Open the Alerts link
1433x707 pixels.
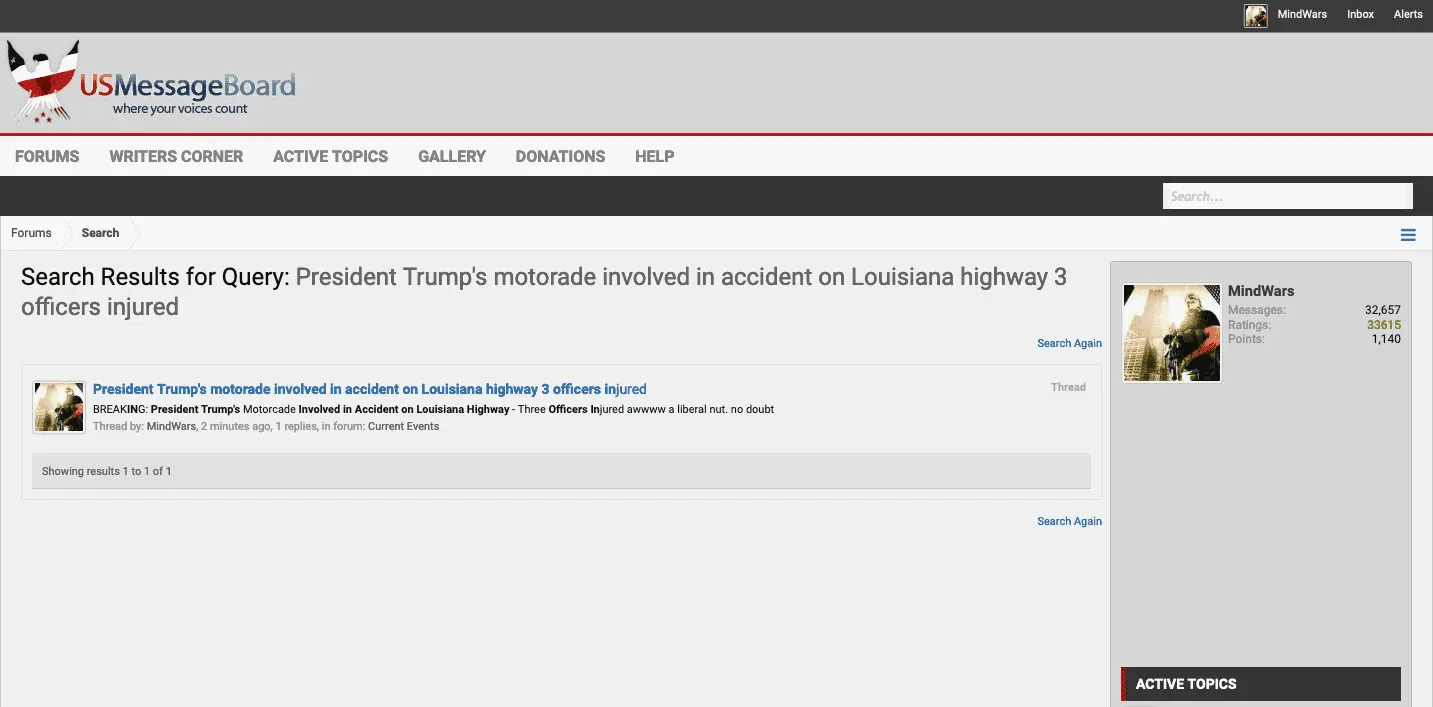(1408, 15)
